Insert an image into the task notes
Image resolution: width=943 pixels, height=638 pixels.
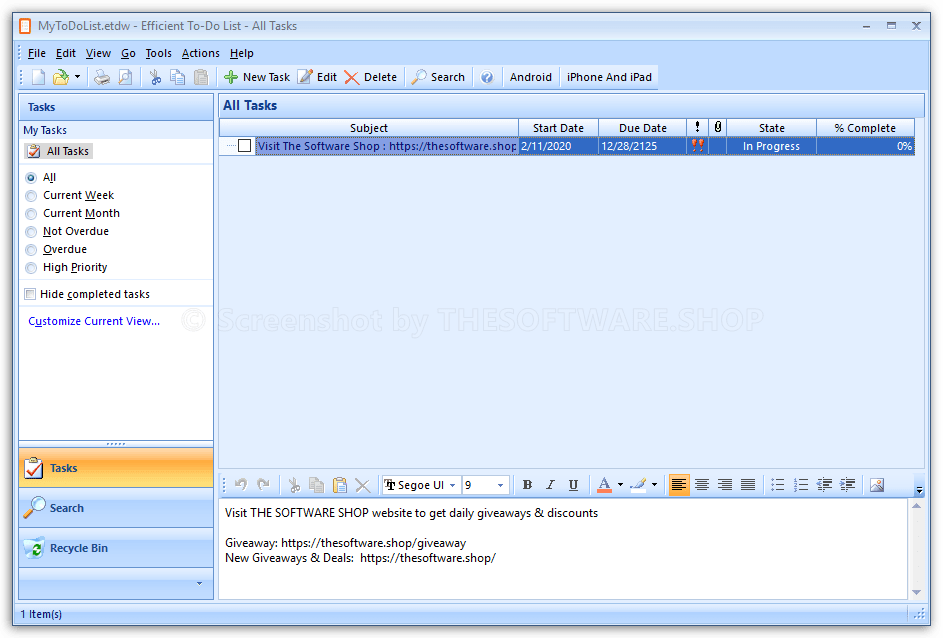coord(876,485)
